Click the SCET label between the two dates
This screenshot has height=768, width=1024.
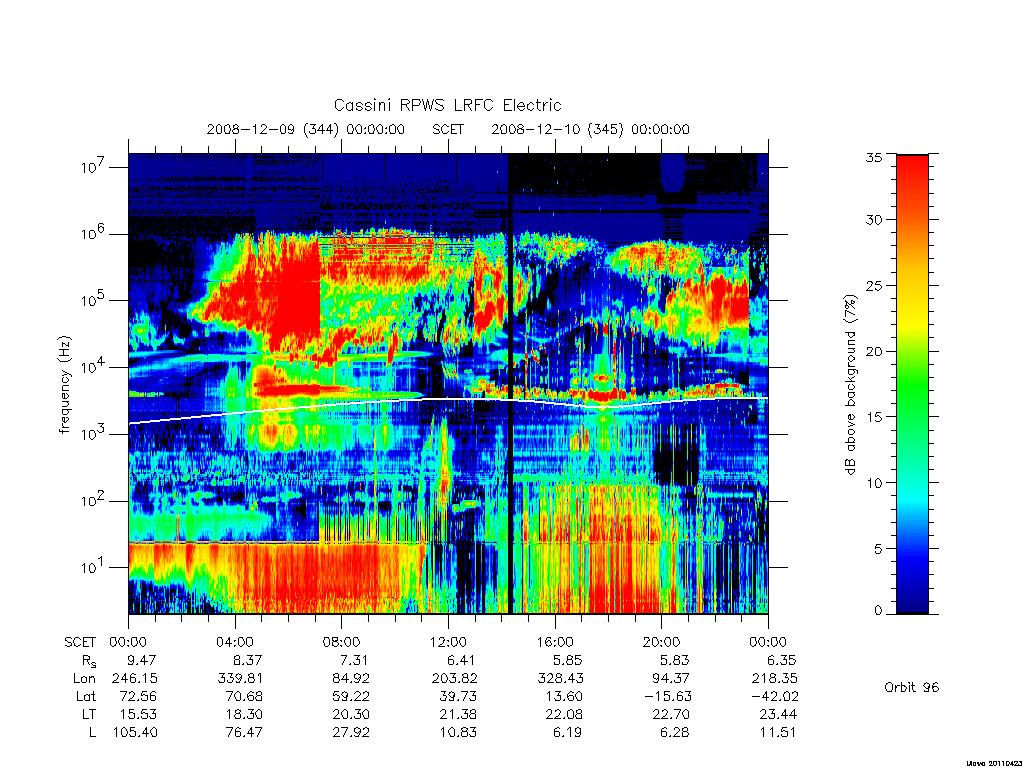(448, 129)
